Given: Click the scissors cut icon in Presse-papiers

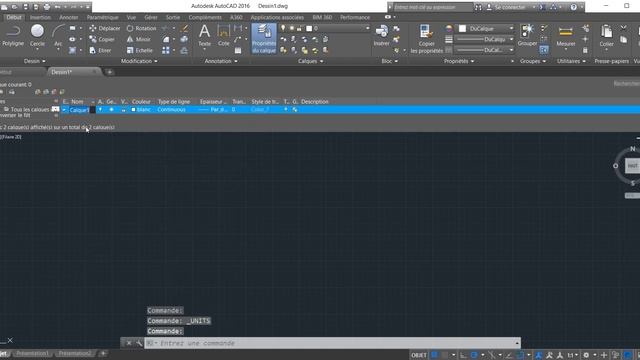Looking at the screenshot, I should click(623, 28).
